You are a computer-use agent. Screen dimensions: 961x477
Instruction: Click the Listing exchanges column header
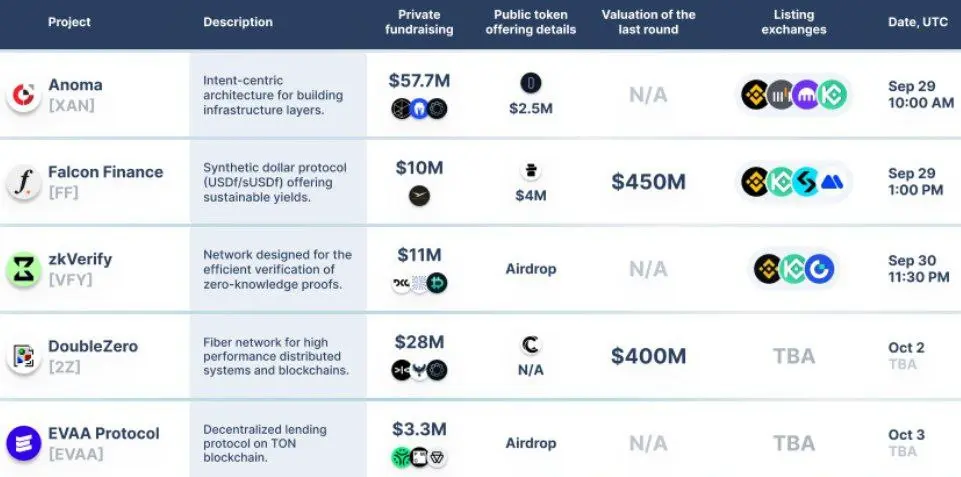(x=794, y=22)
